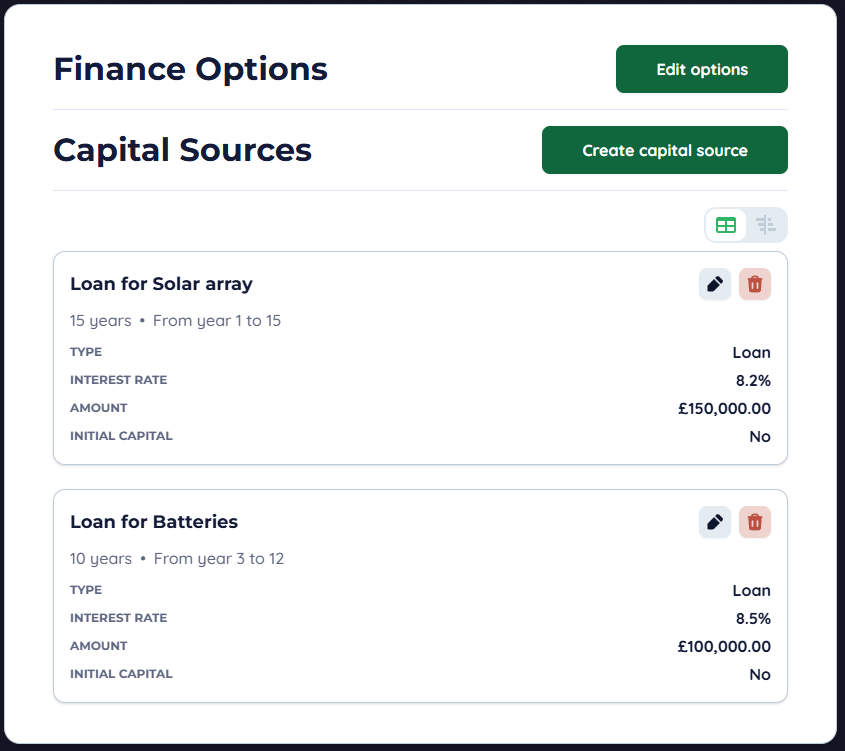Click the Capital Sources heading
Screen dimensions: 845x751
click(182, 150)
